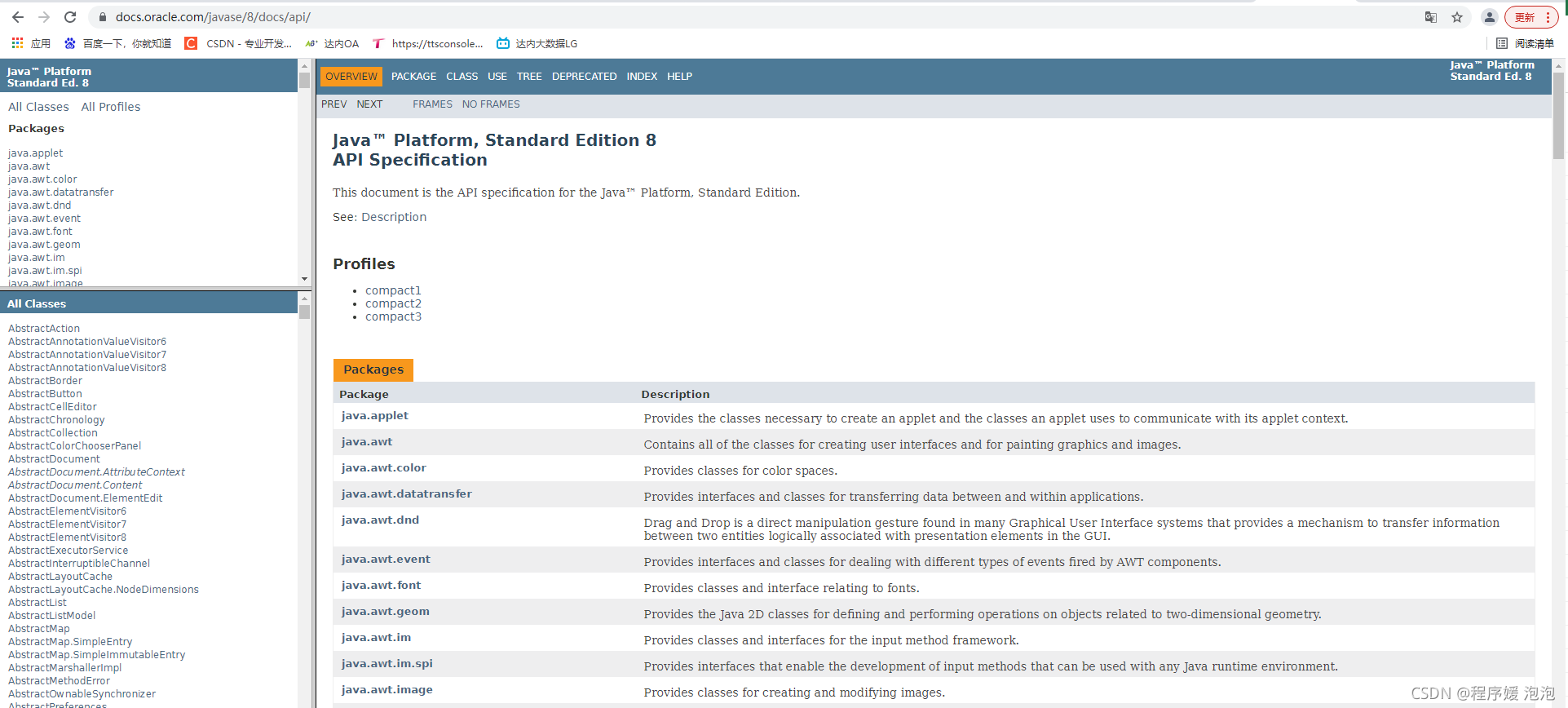Open the user profile avatar icon
The height and width of the screenshot is (708, 1568).
(1489, 17)
